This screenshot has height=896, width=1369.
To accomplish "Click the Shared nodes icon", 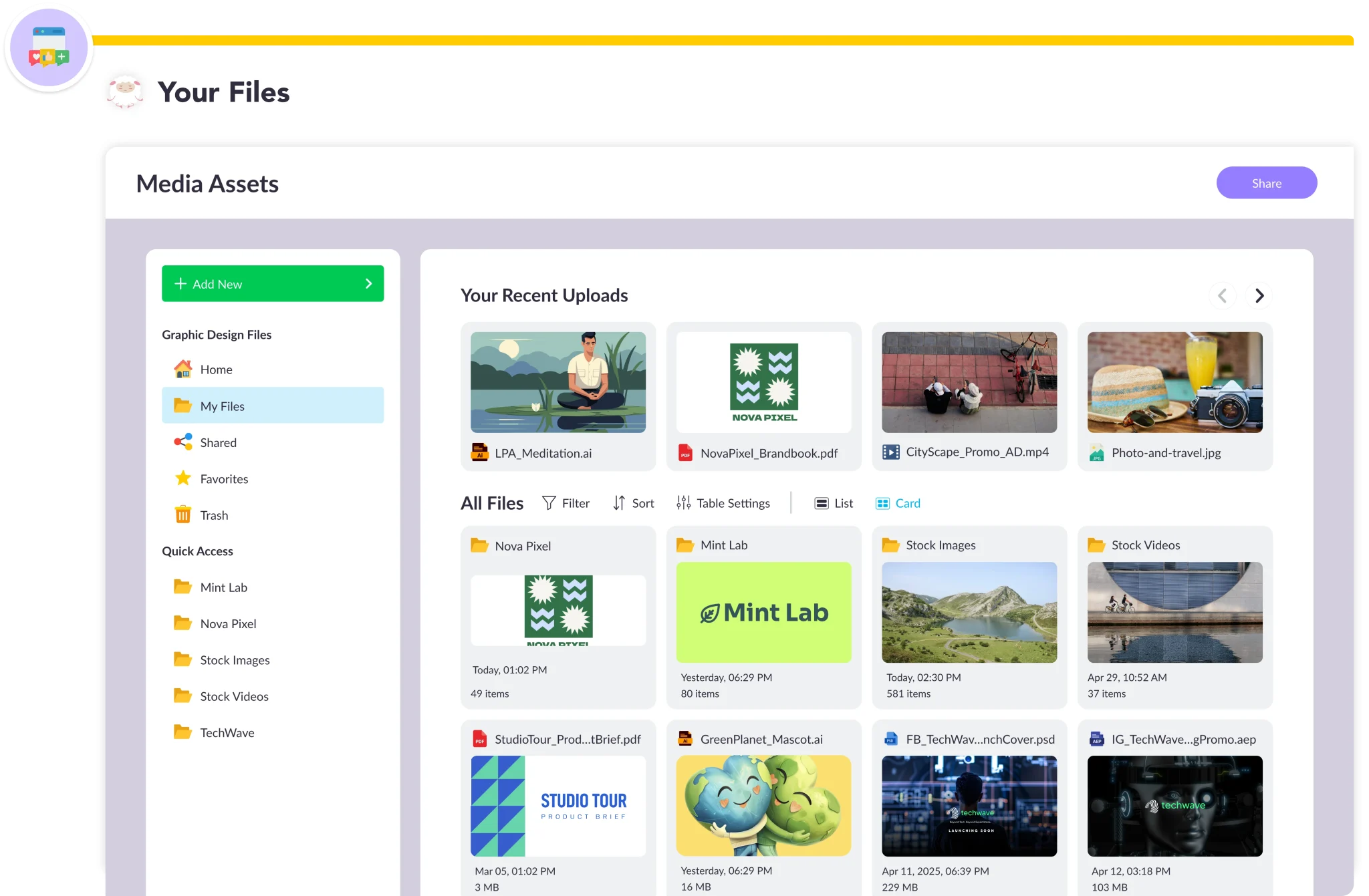I will 182,442.
